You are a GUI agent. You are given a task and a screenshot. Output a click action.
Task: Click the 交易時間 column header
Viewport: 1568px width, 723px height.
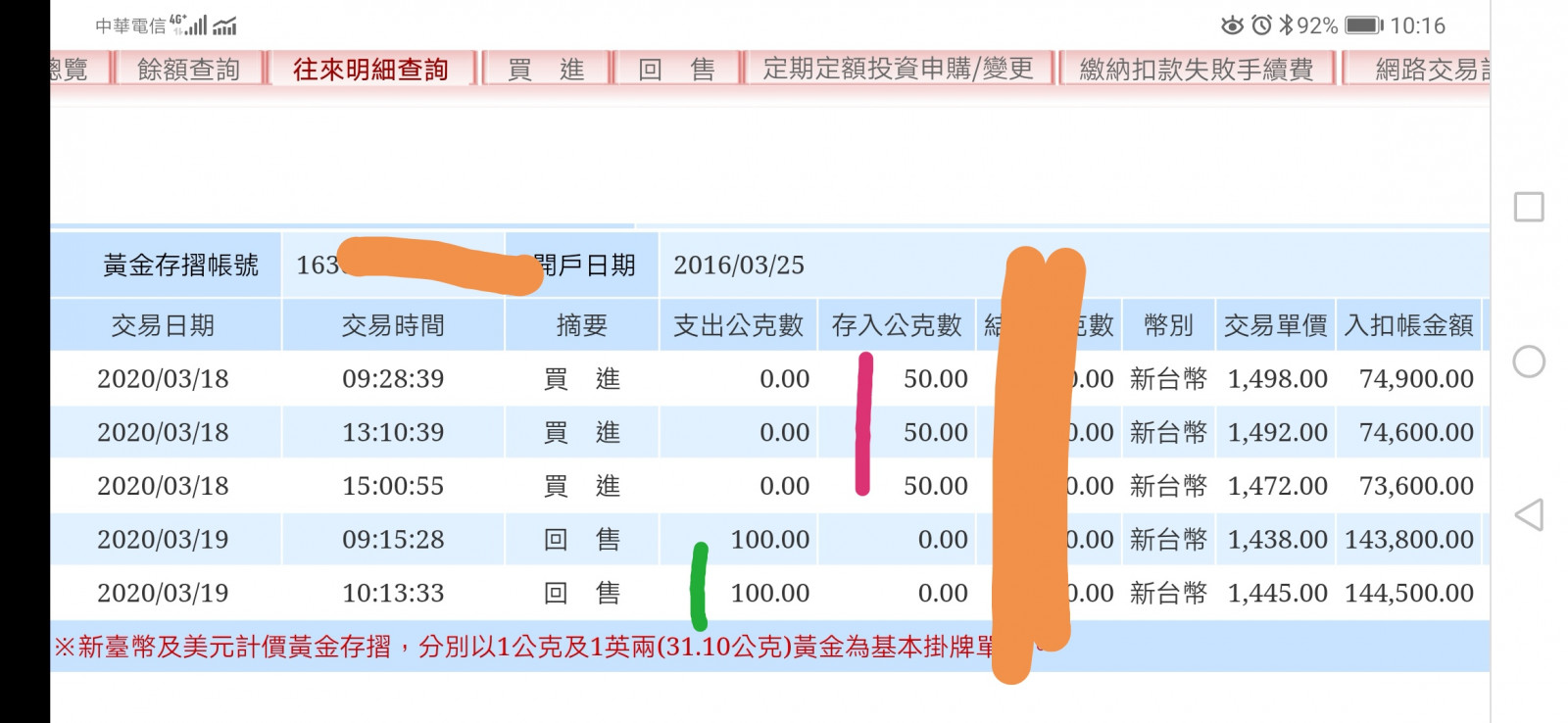click(x=393, y=325)
